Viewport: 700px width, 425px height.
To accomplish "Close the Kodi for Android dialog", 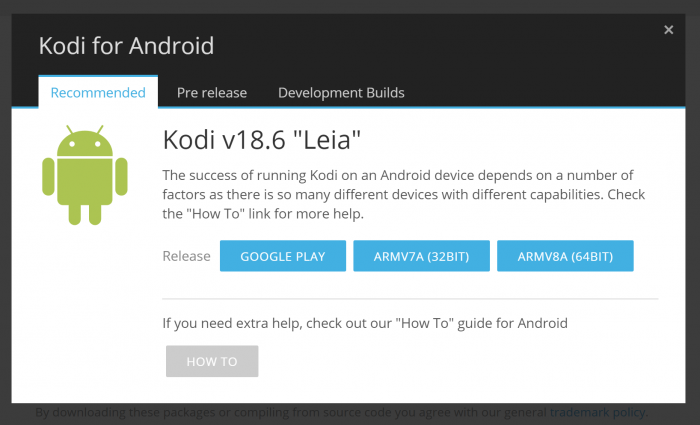I will tap(669, 30).
